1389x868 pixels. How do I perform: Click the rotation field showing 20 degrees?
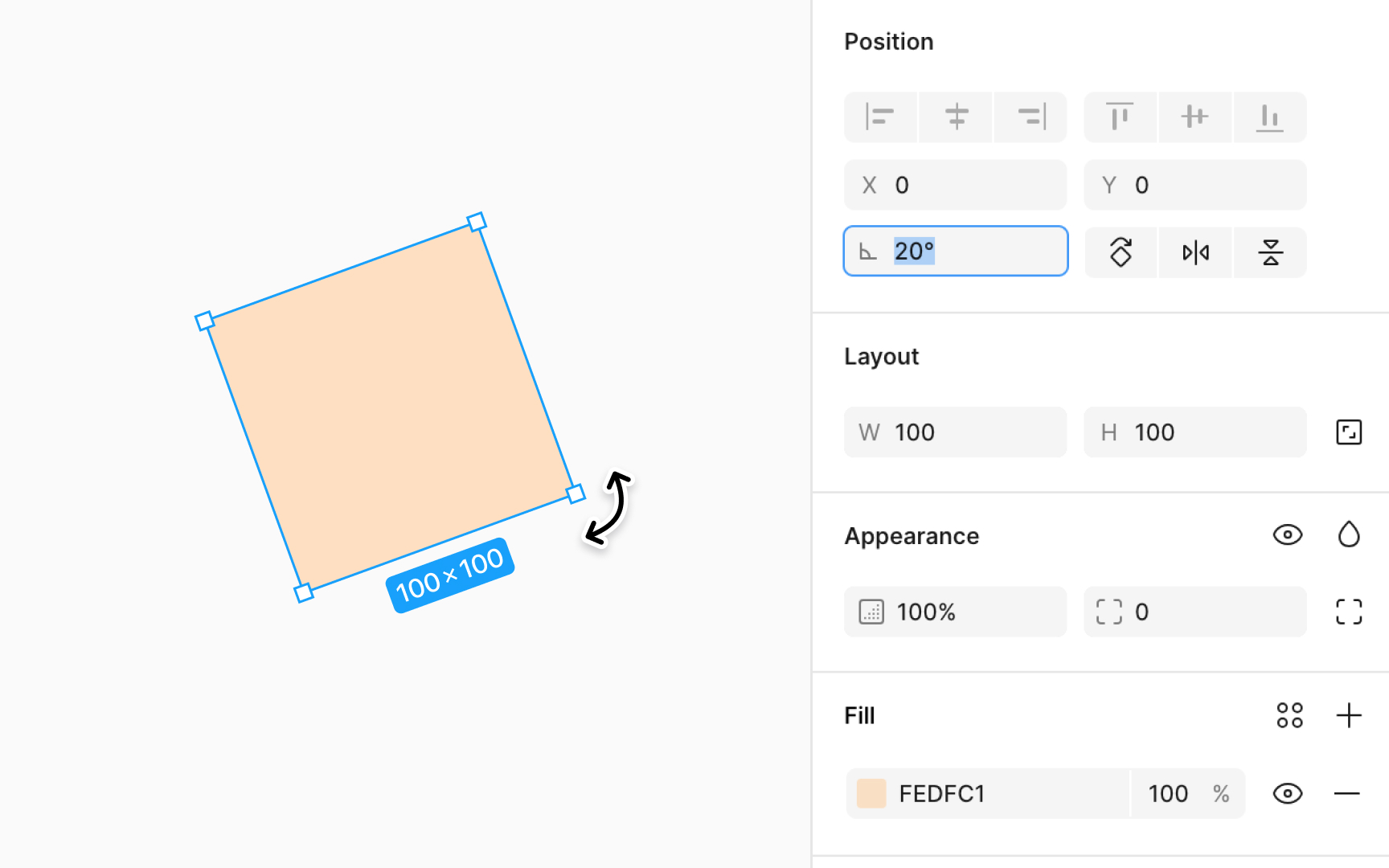[x=955, y=251]
